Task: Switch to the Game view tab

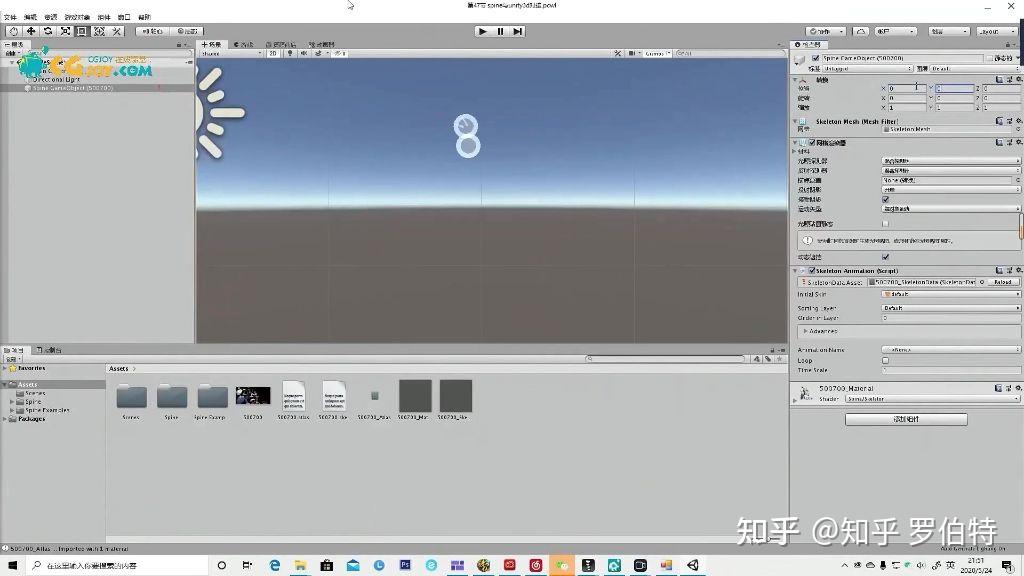Action: [245, 44]
